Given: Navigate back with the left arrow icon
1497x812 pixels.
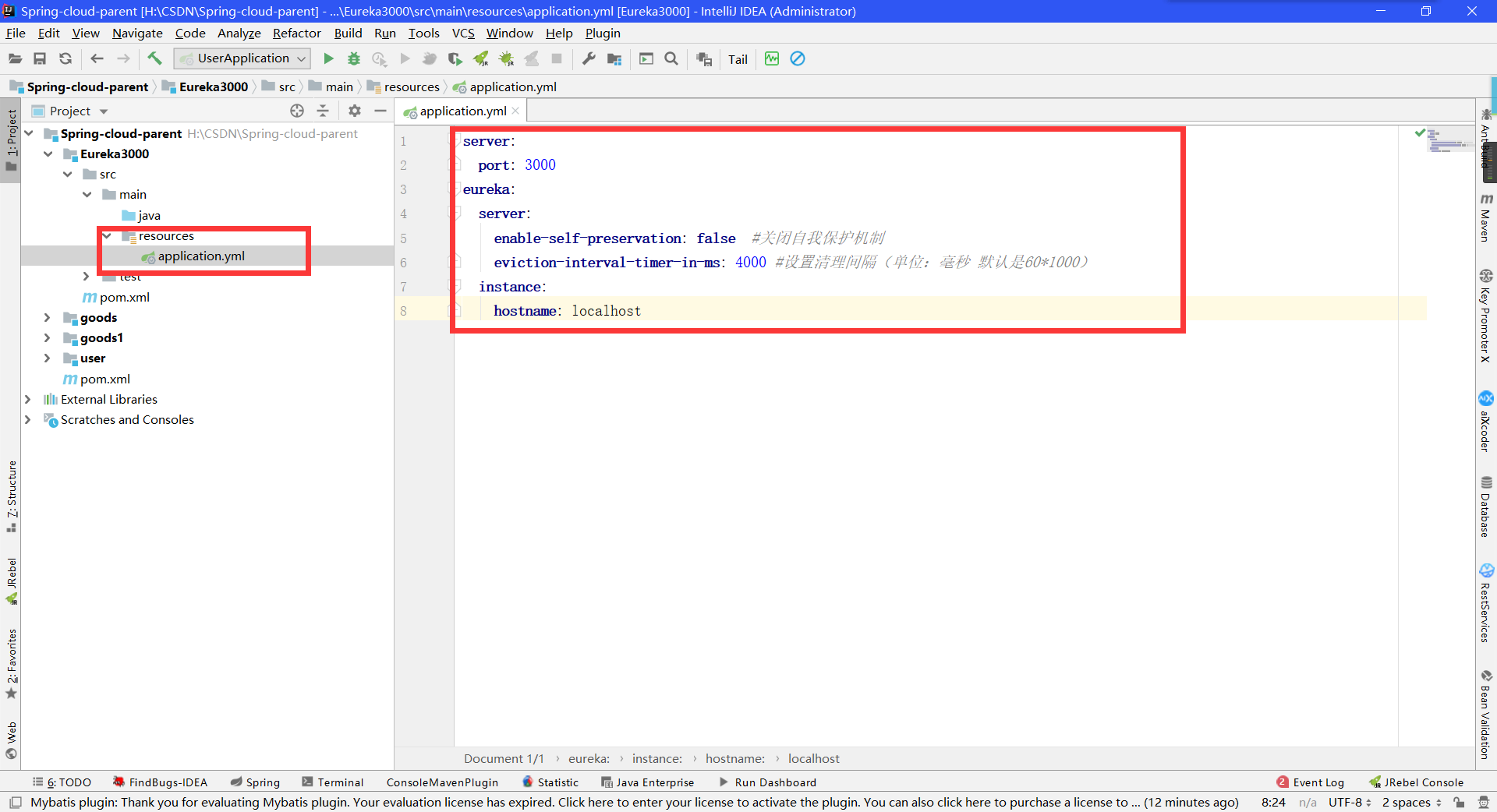Looking at the screenshot, I should [97, 58].
